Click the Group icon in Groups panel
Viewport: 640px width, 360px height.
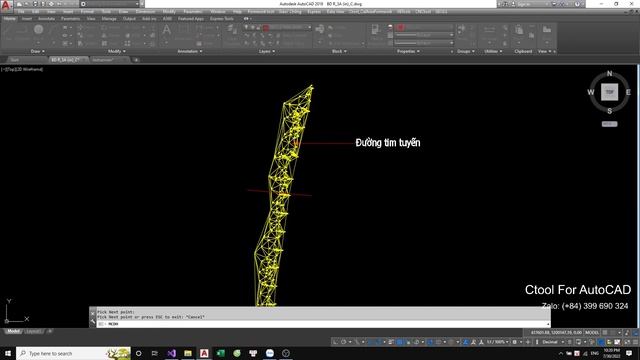(462, 29)
